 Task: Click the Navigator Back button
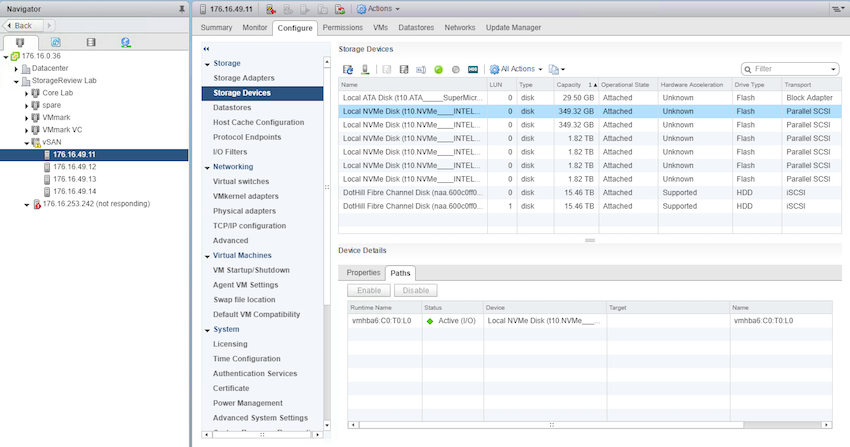pyautogui.click(x=24, y=25)
